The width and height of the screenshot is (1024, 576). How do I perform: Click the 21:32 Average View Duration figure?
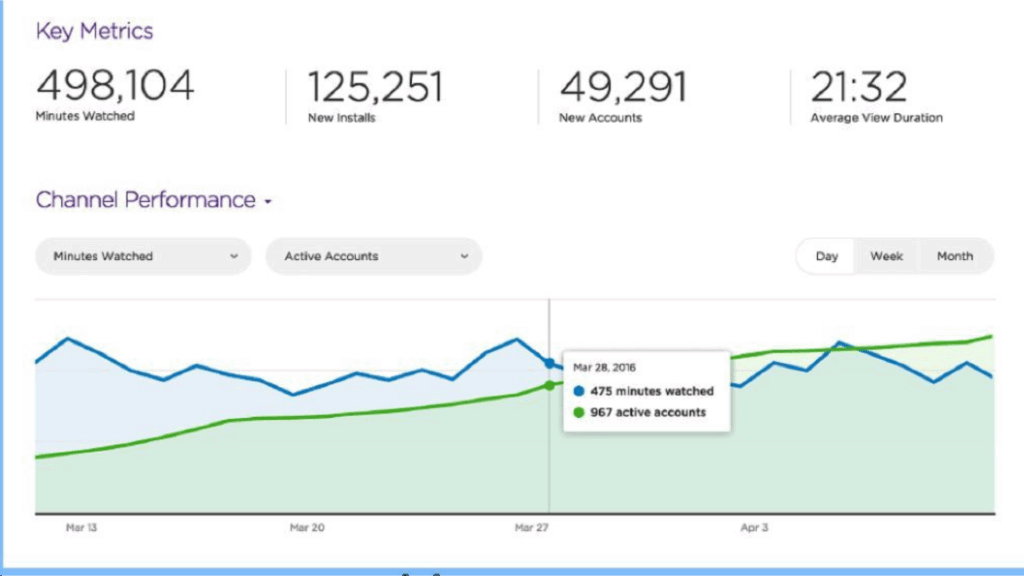[x=859, y=88]
